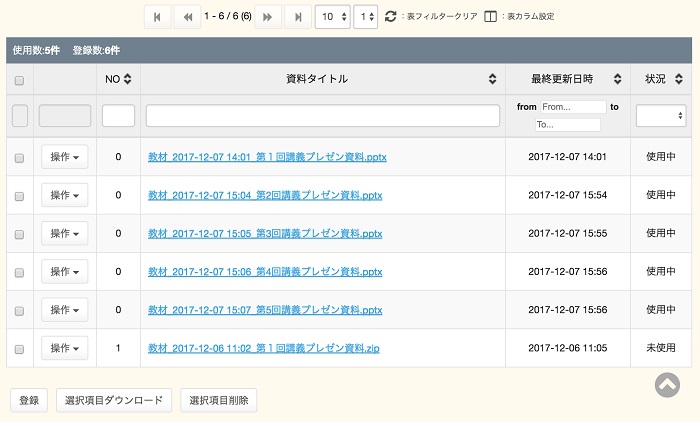
Task: Clear table filters with the refresh icon
Action: tap(390, 17)
